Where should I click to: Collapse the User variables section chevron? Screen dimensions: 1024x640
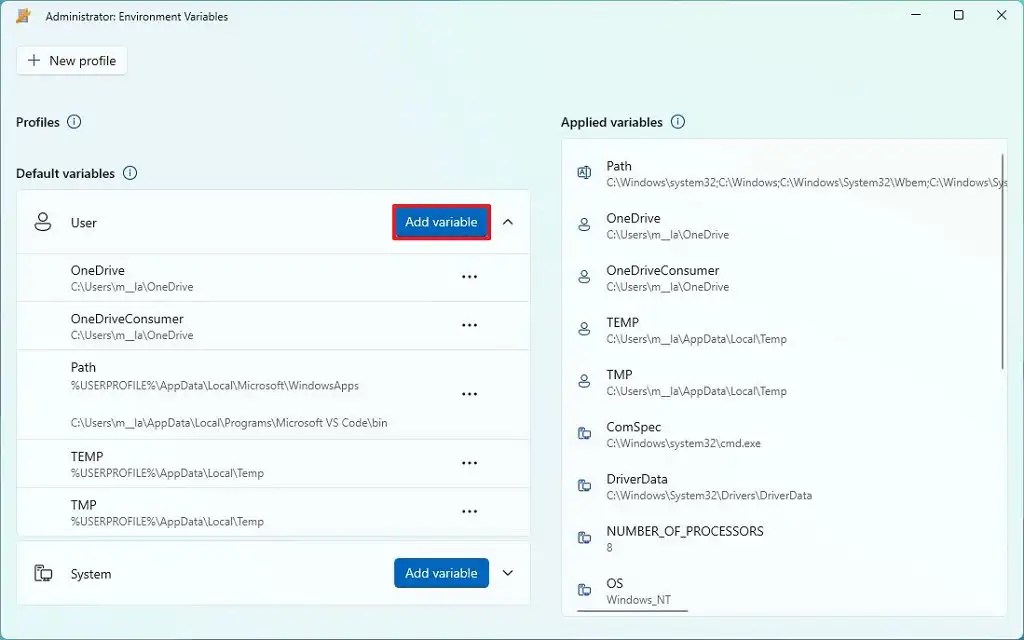coord(507,222)
